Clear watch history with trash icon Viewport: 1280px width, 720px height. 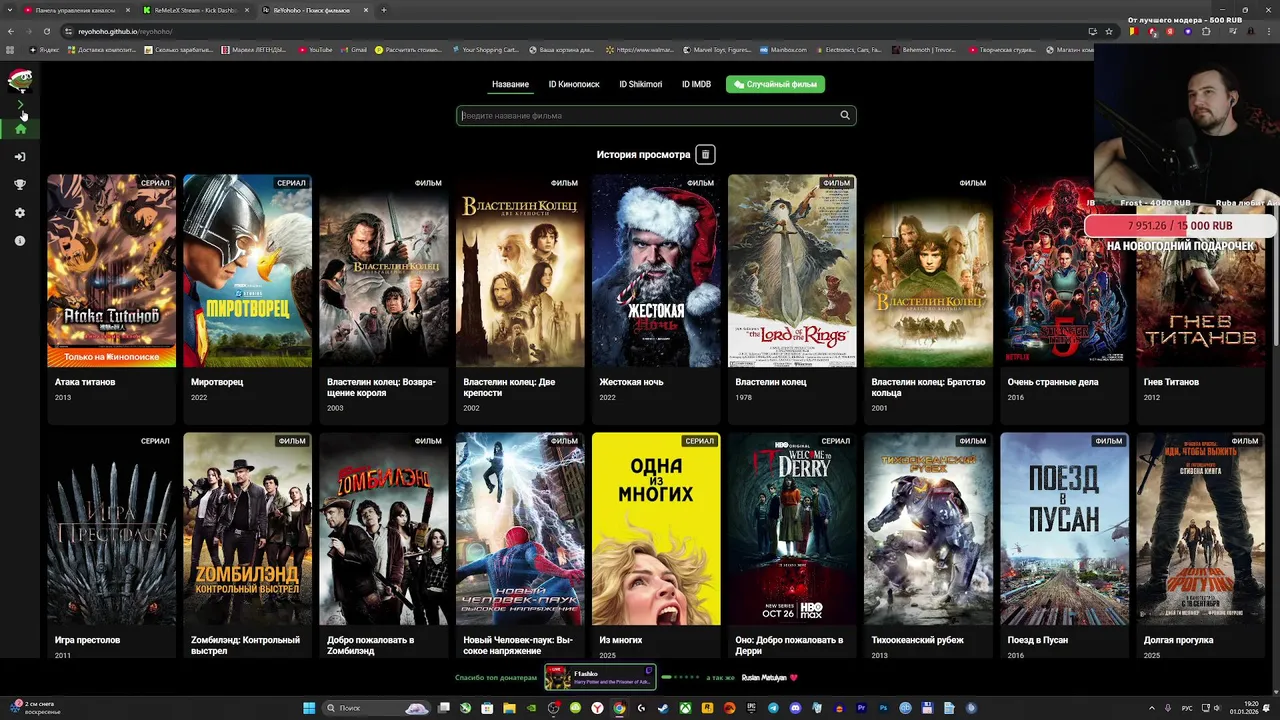click(705, 154)
